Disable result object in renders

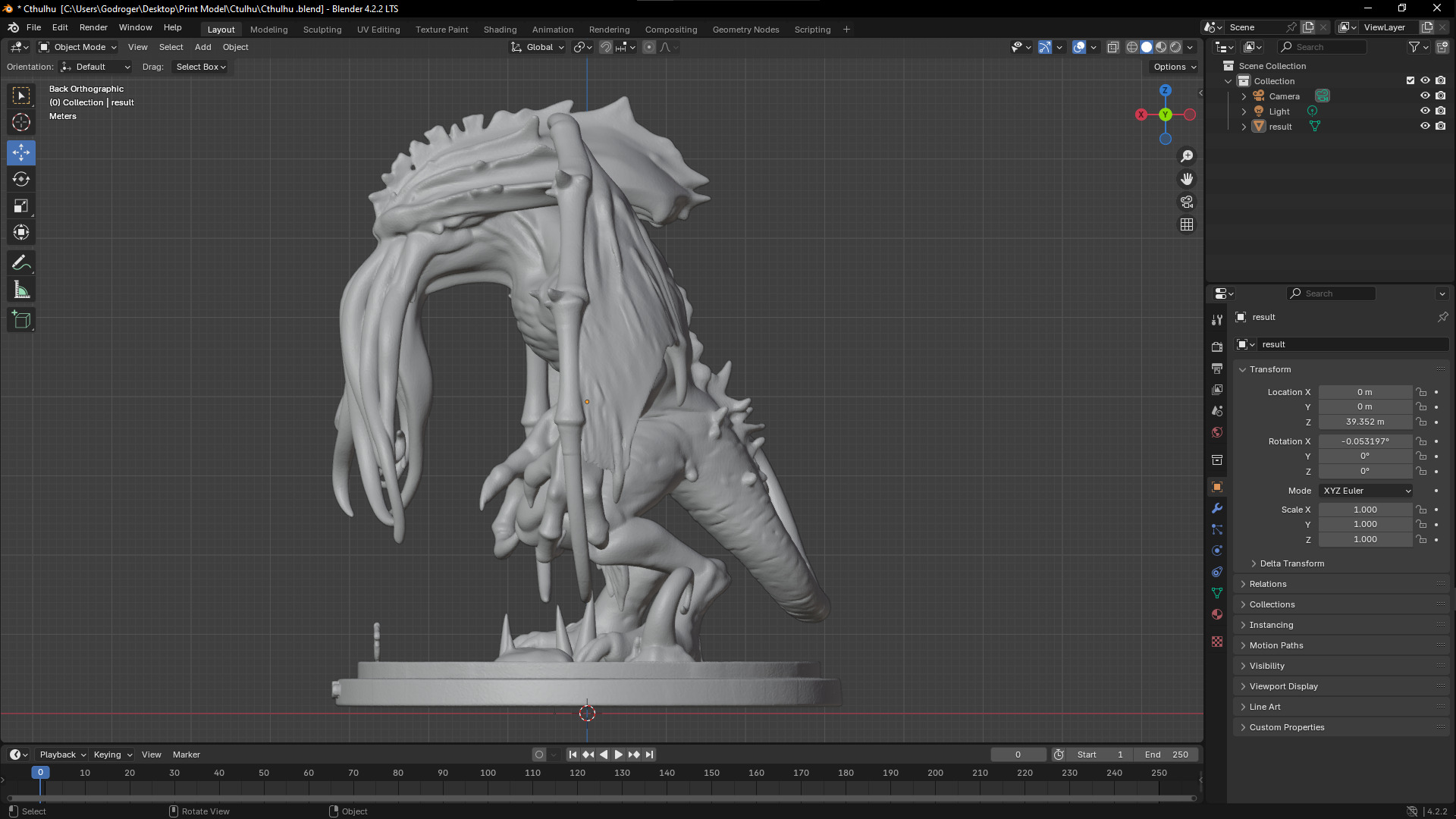[1440, 126]
